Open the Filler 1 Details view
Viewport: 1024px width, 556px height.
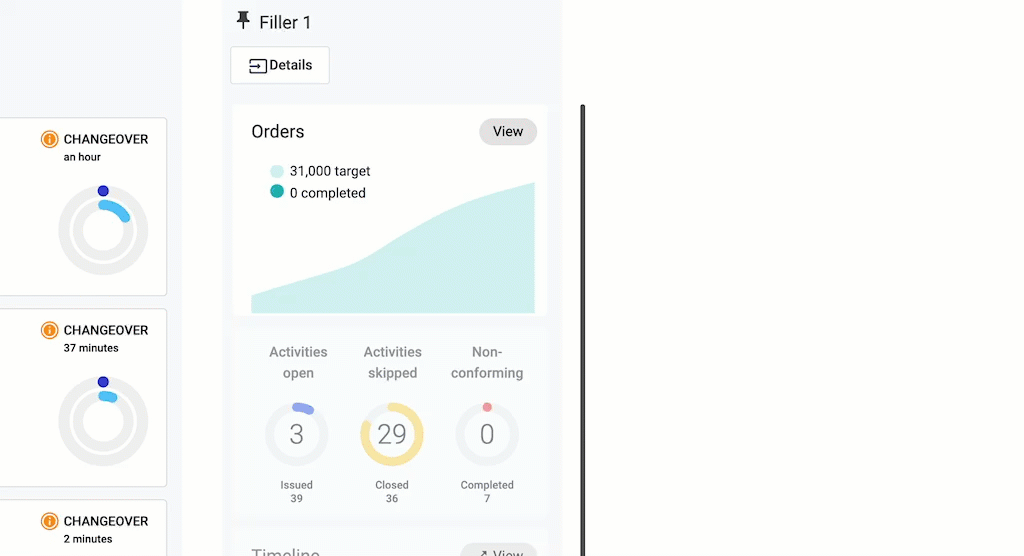[280, 65]
